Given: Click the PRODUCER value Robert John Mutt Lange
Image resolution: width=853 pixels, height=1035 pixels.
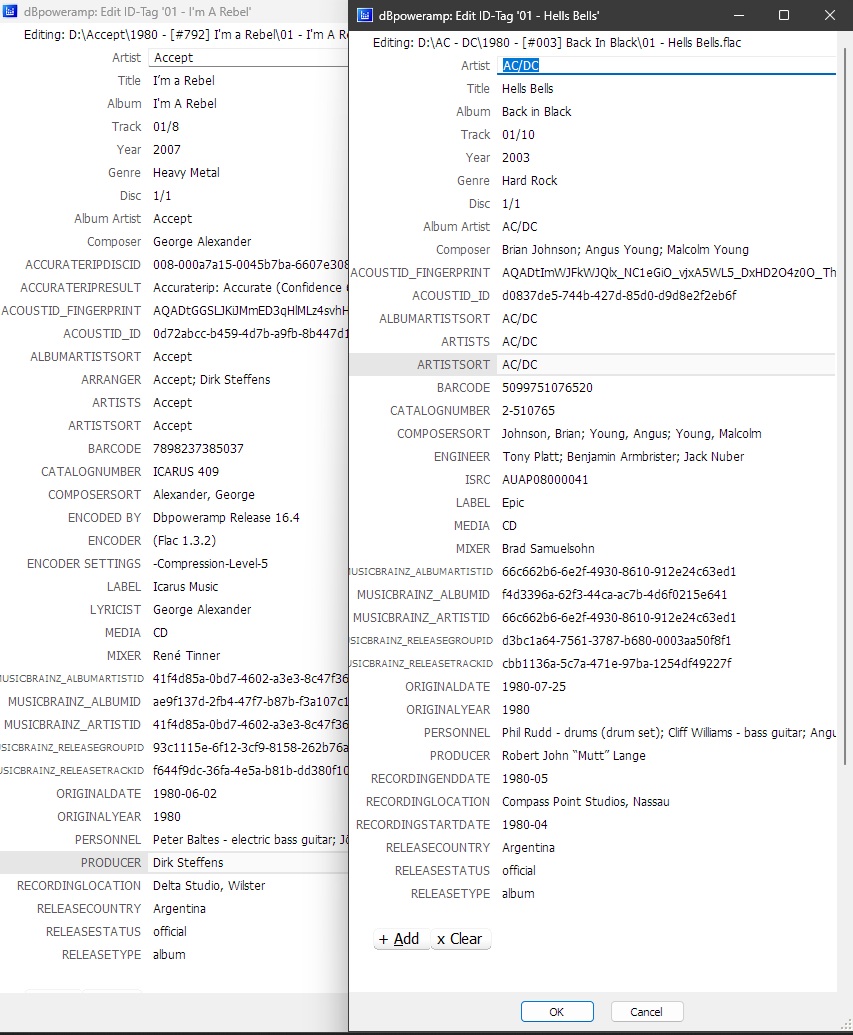Looking at the screenshot, I should (x=574, y=756).
